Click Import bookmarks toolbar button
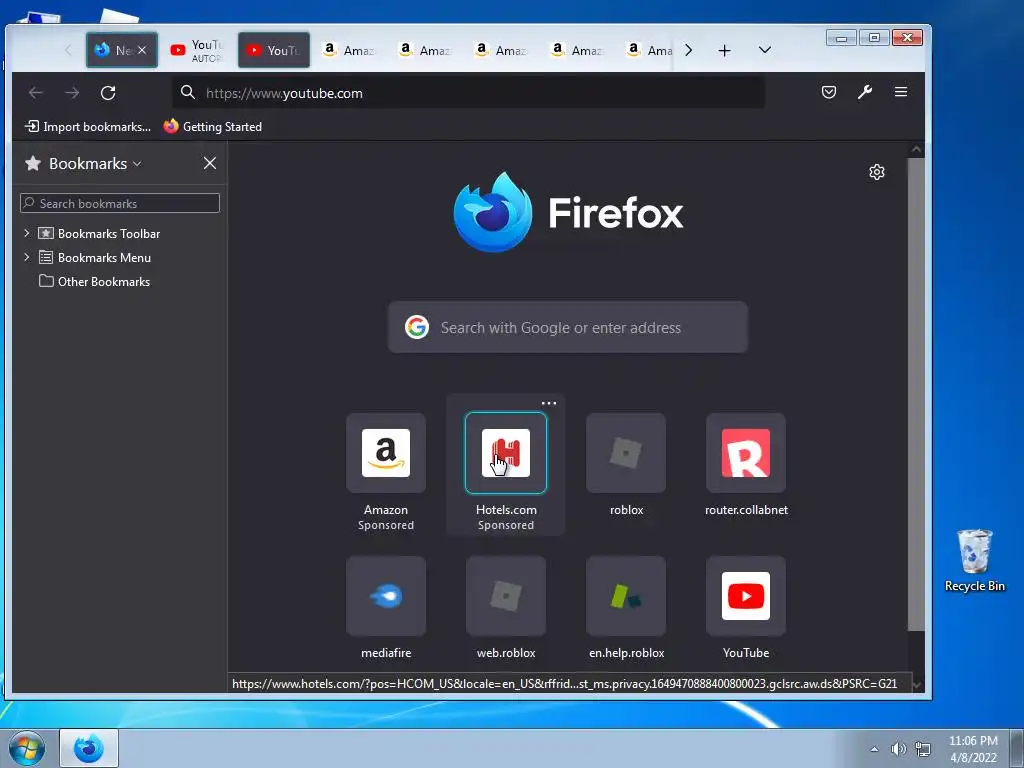 [x=88, y=127]
